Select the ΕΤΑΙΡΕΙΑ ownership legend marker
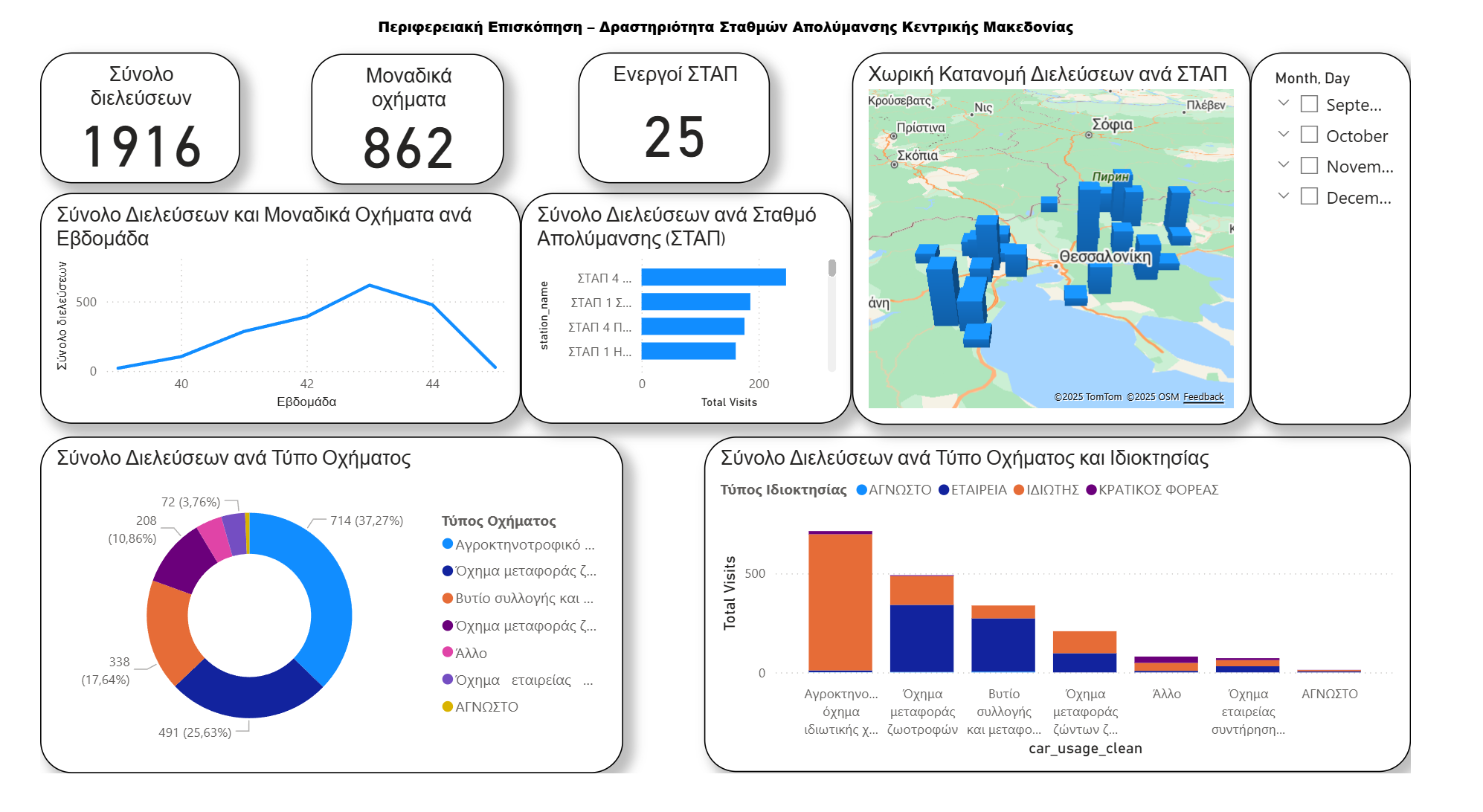This screenshot has width=1483, height=812. 944,490
